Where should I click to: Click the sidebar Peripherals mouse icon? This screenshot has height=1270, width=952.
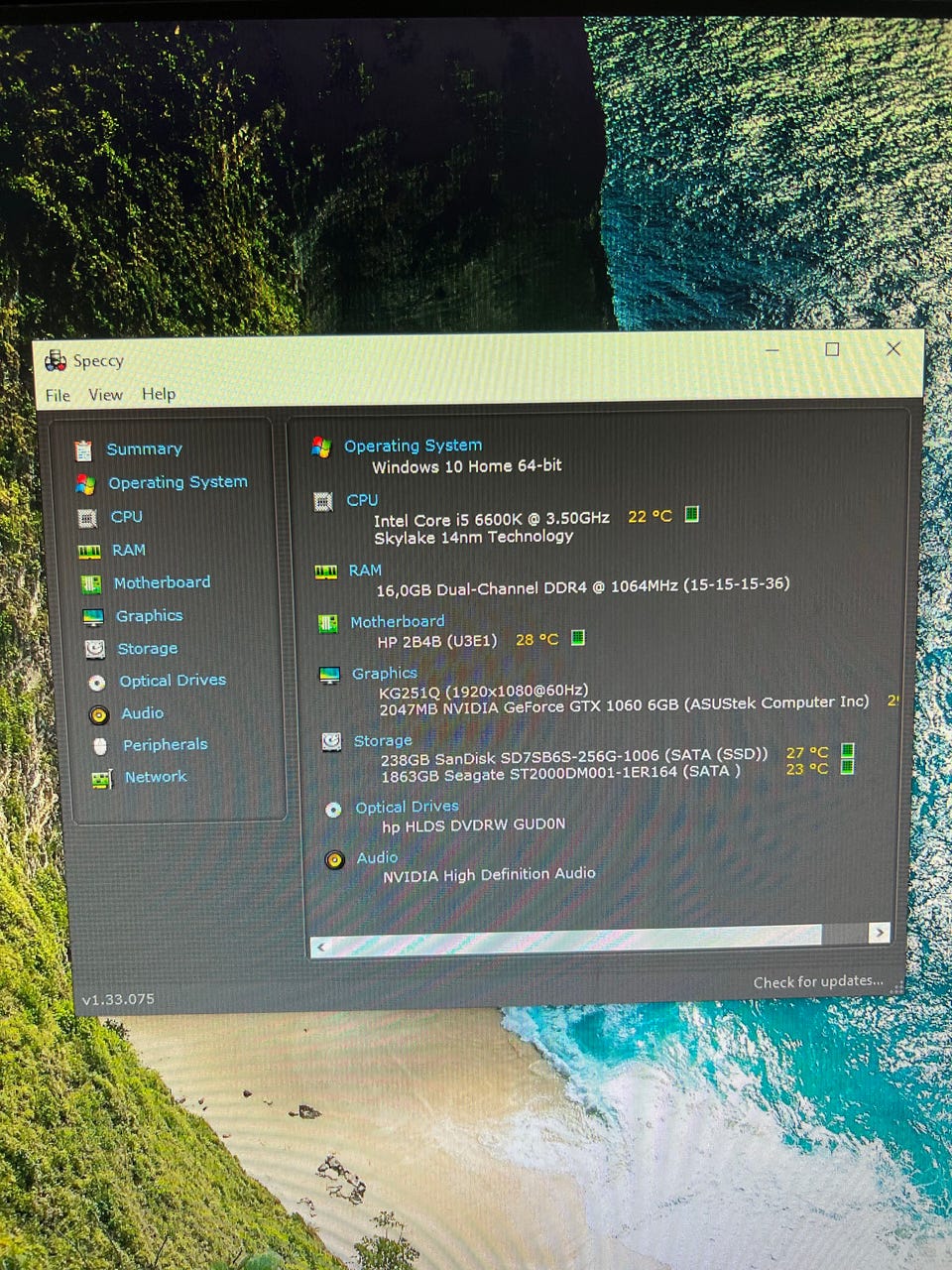99,746
